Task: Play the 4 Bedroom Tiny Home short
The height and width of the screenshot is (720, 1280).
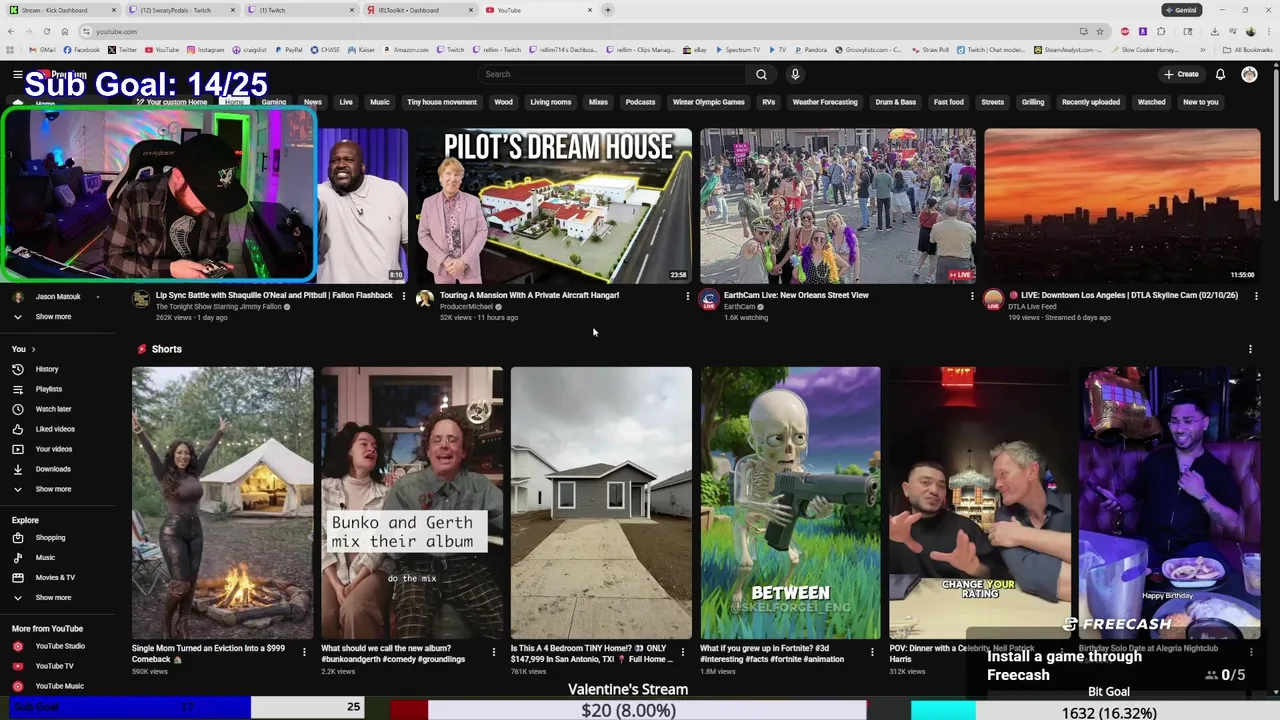Action: 601,502
